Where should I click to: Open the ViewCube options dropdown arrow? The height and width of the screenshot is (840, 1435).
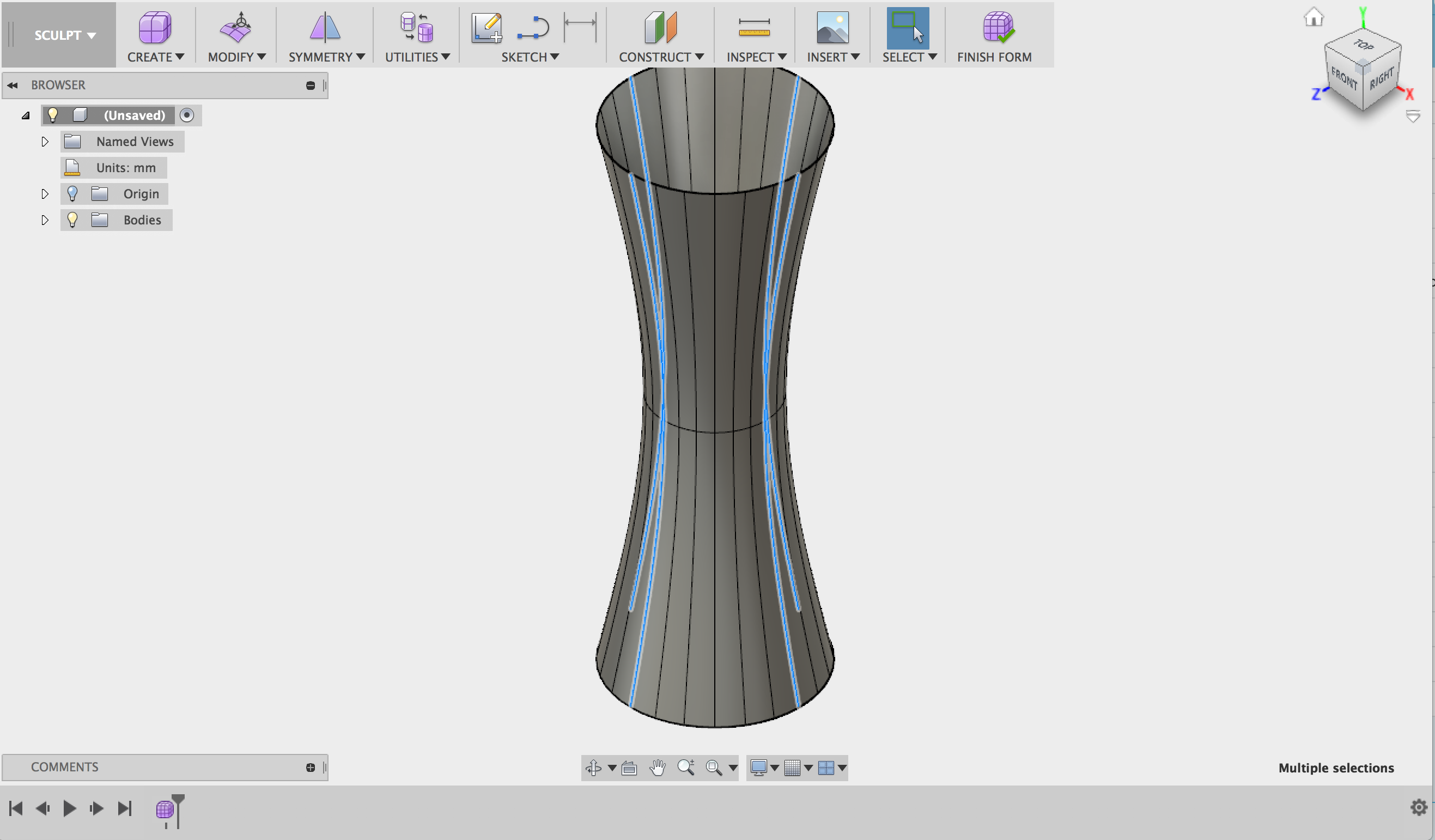click(1413, 117)
